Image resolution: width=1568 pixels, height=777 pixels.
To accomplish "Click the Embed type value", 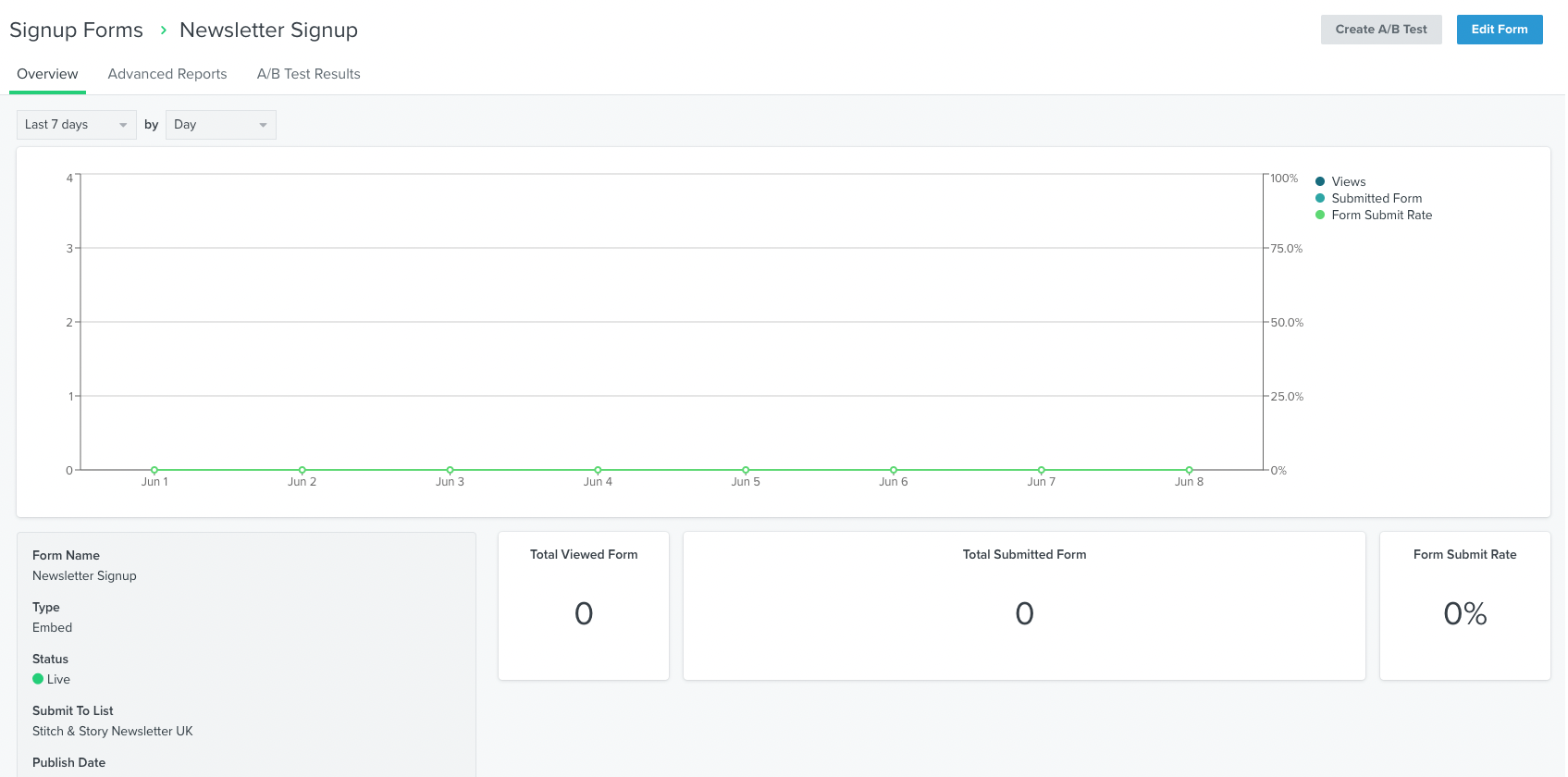I will point(52,627).
